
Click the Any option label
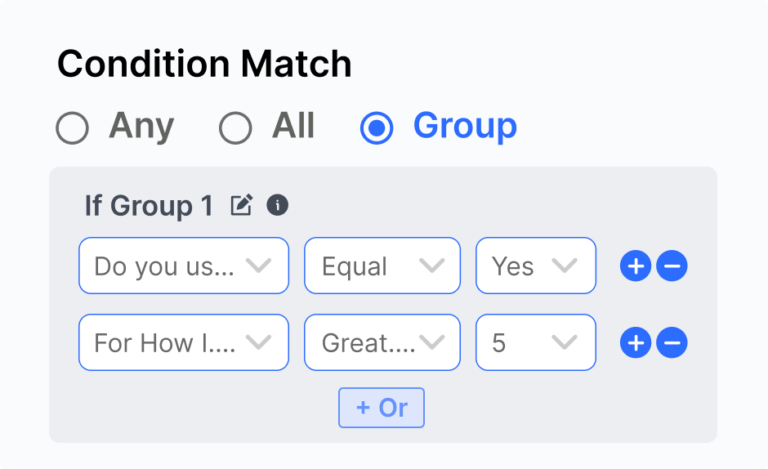point(141,127)
